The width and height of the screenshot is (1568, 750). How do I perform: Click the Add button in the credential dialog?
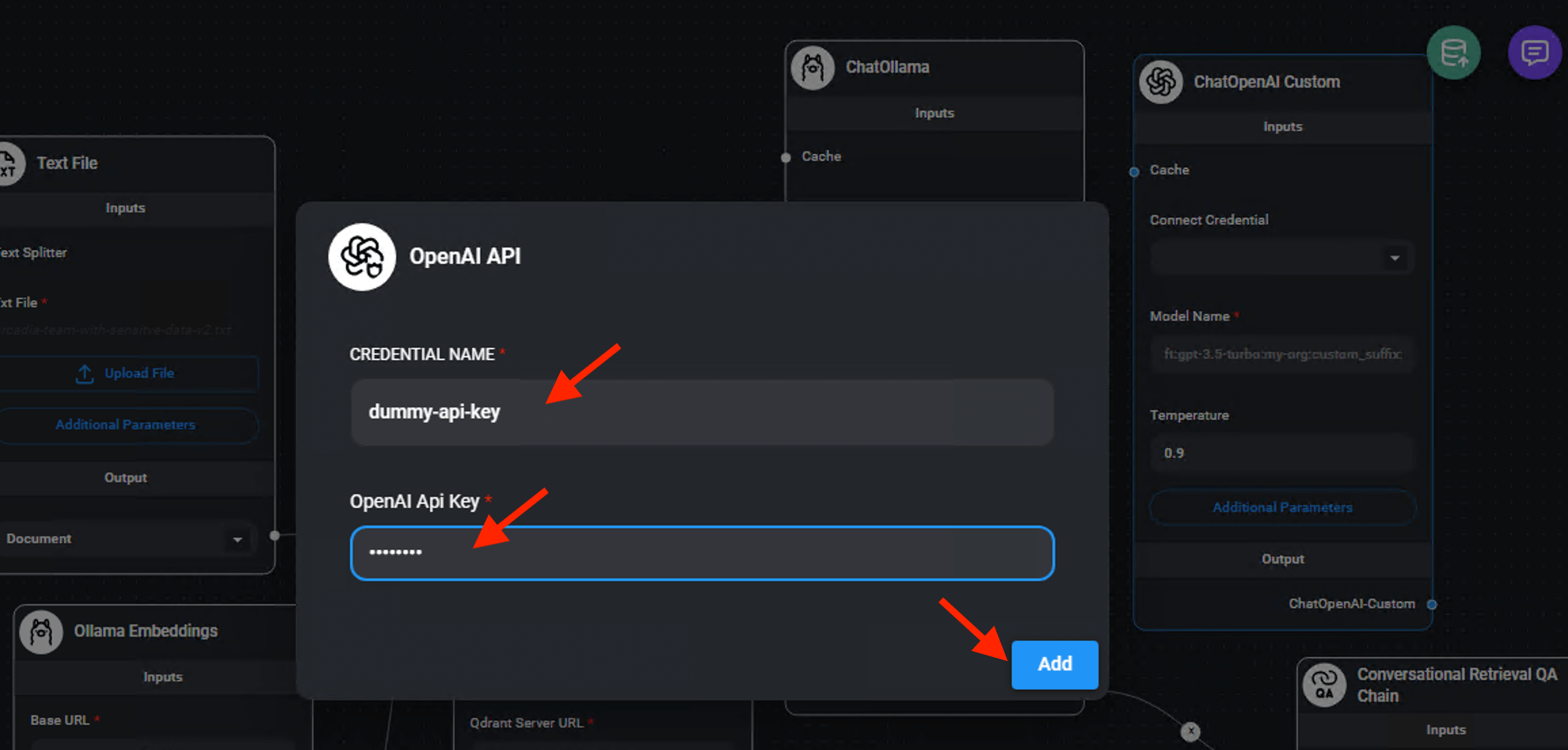[x=1054, y=664]
